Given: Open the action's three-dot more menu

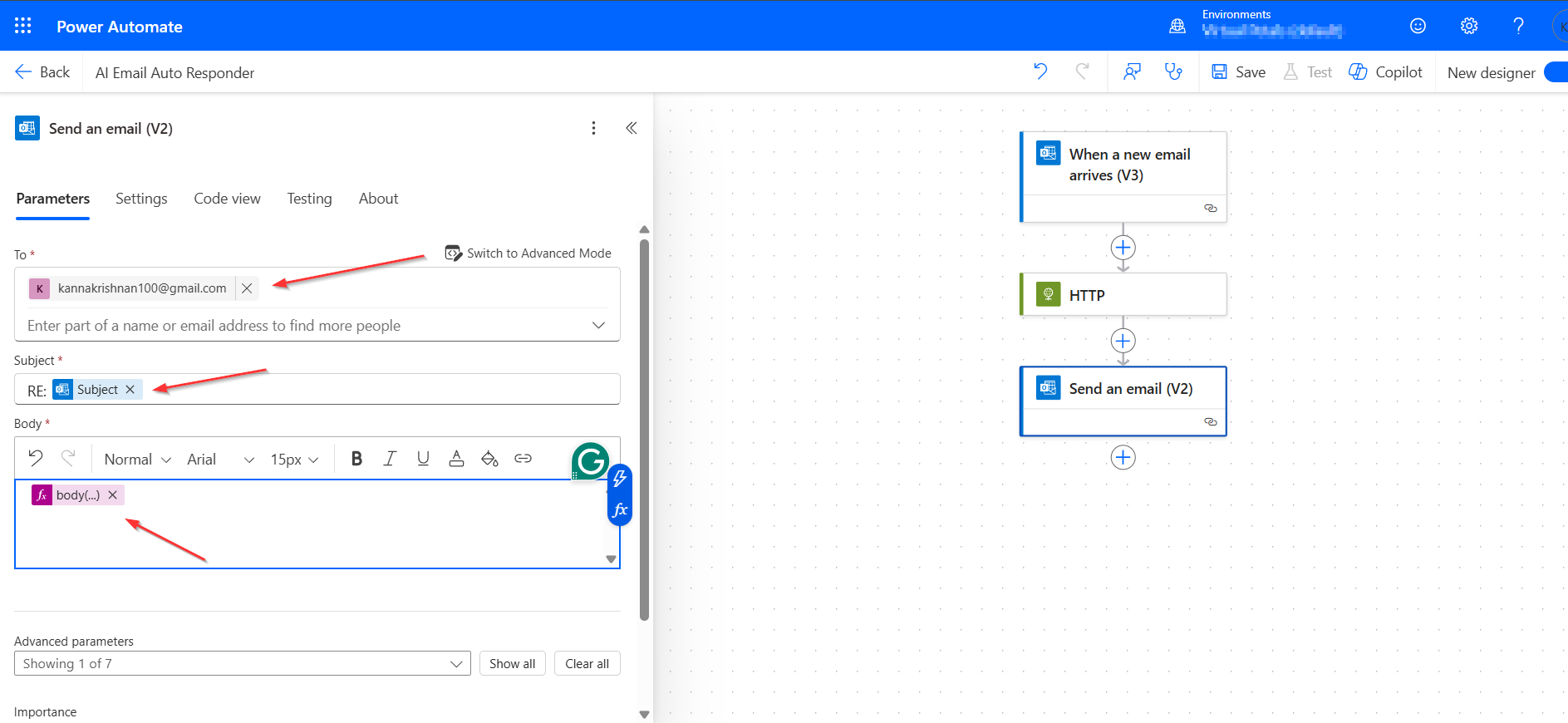Looking at the screenshot, I should click(593, 128).
